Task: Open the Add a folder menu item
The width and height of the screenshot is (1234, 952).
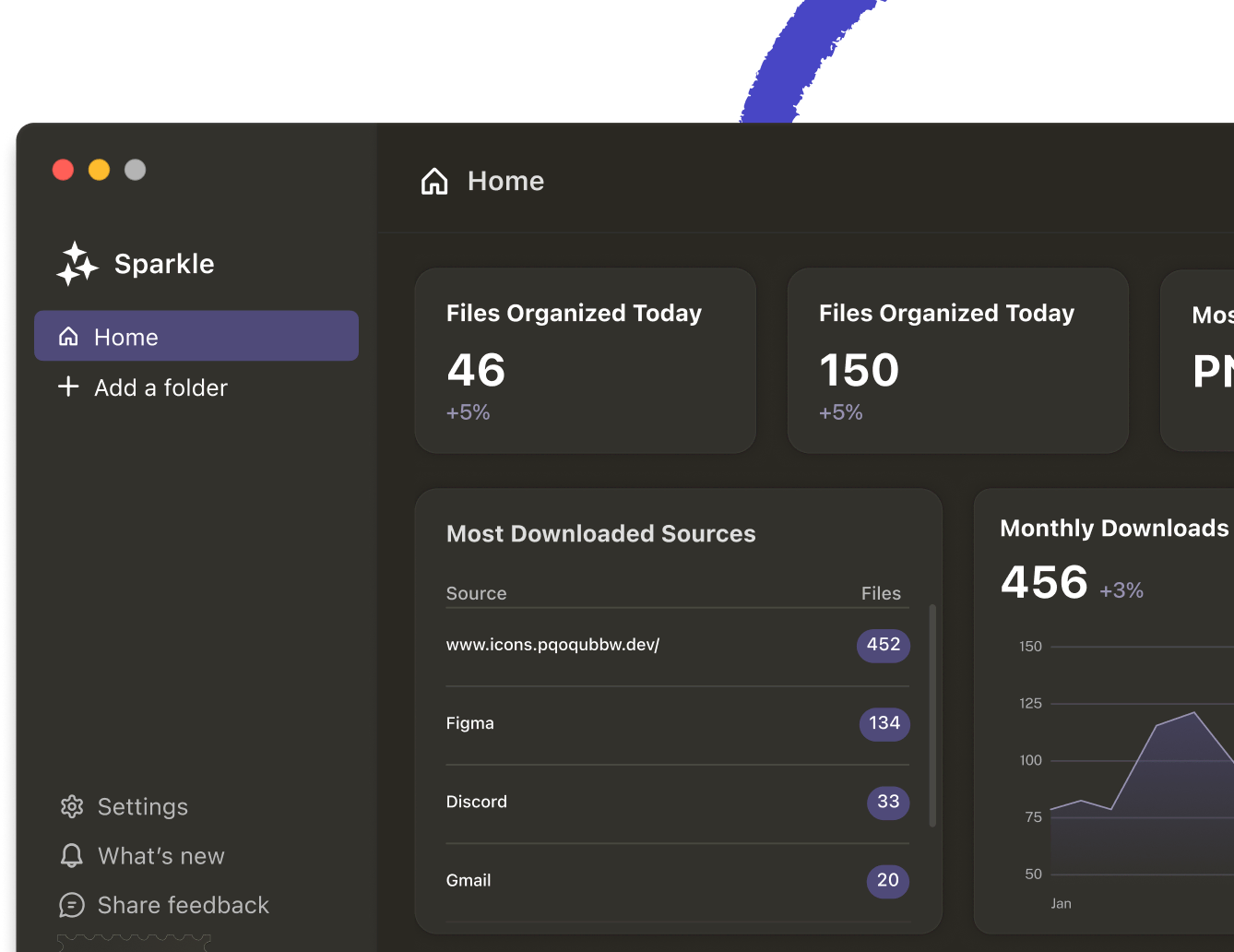Action: point(160,388)
